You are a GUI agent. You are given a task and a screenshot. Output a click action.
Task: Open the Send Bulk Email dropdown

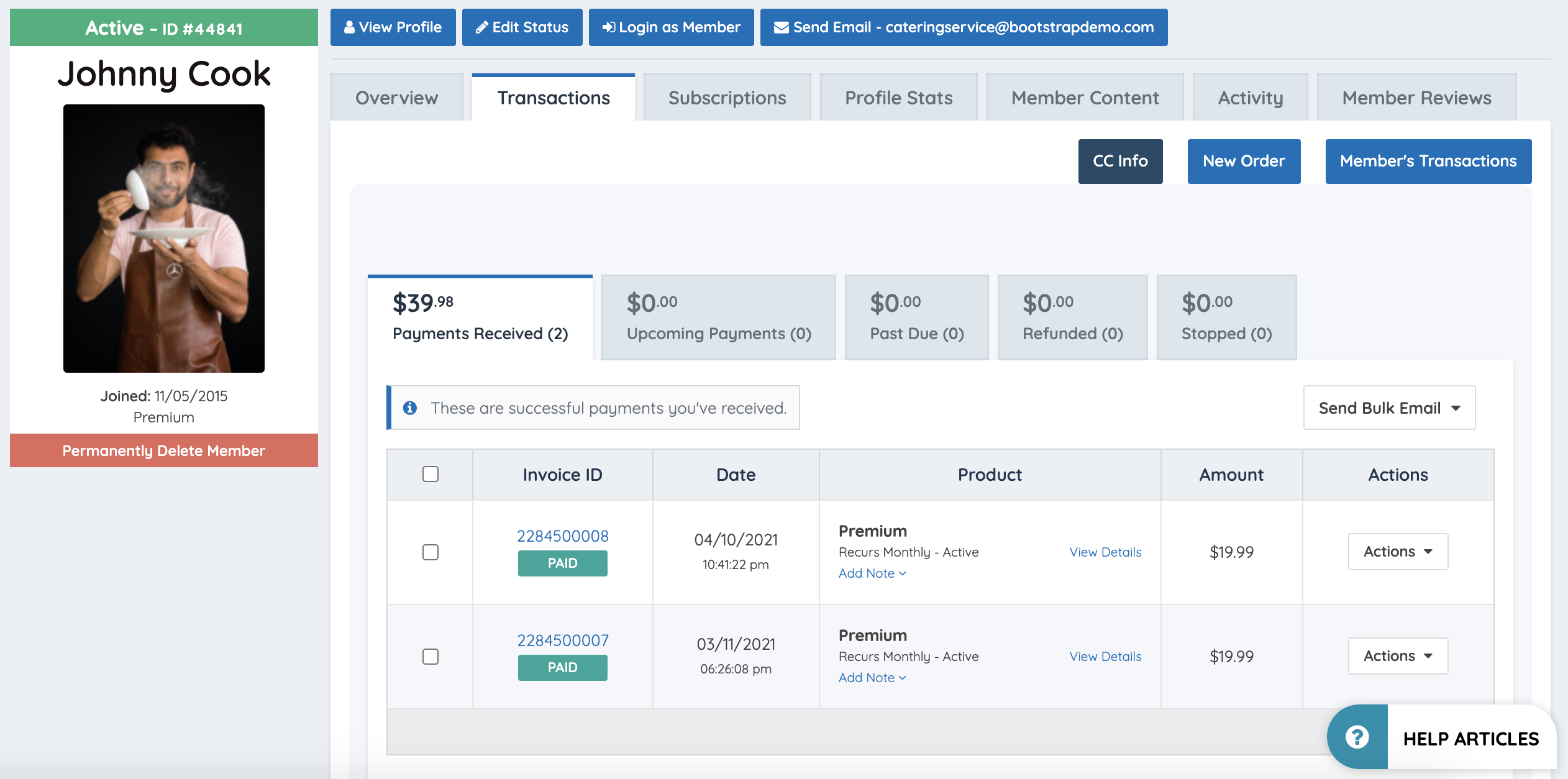(1389, 408)
